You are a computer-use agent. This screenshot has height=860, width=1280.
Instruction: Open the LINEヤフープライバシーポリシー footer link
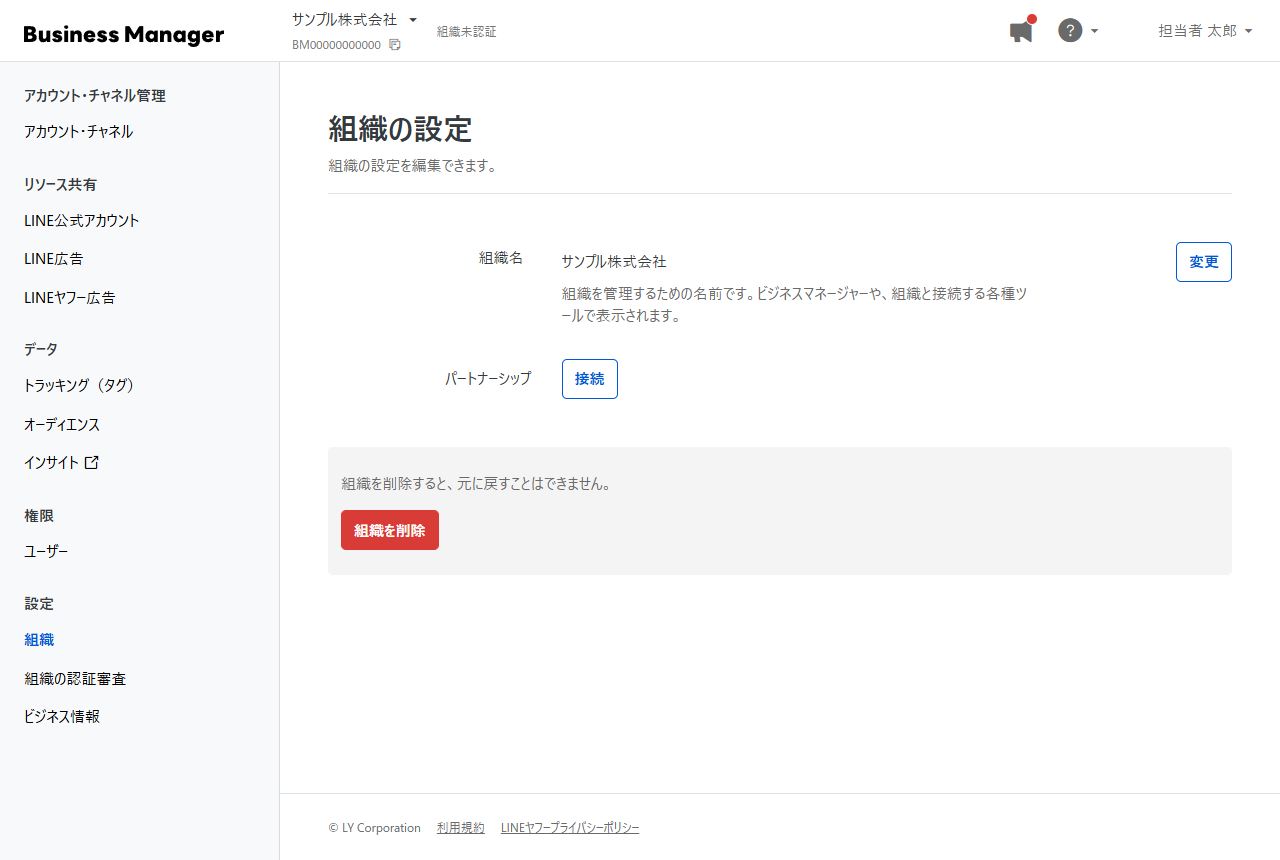570,828
